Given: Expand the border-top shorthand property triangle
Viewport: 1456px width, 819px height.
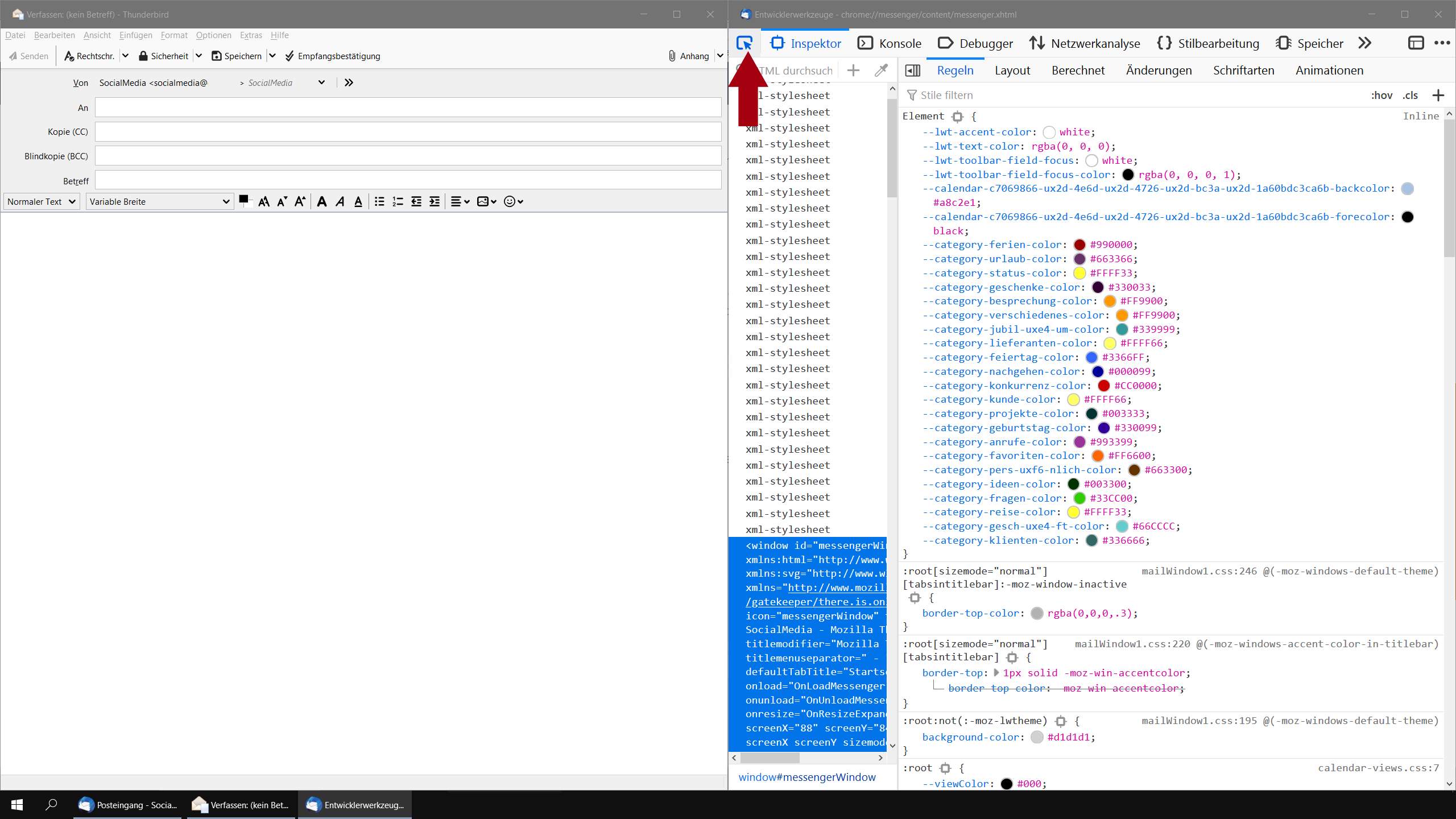Looking at the screenshot, I should (996, 673).
